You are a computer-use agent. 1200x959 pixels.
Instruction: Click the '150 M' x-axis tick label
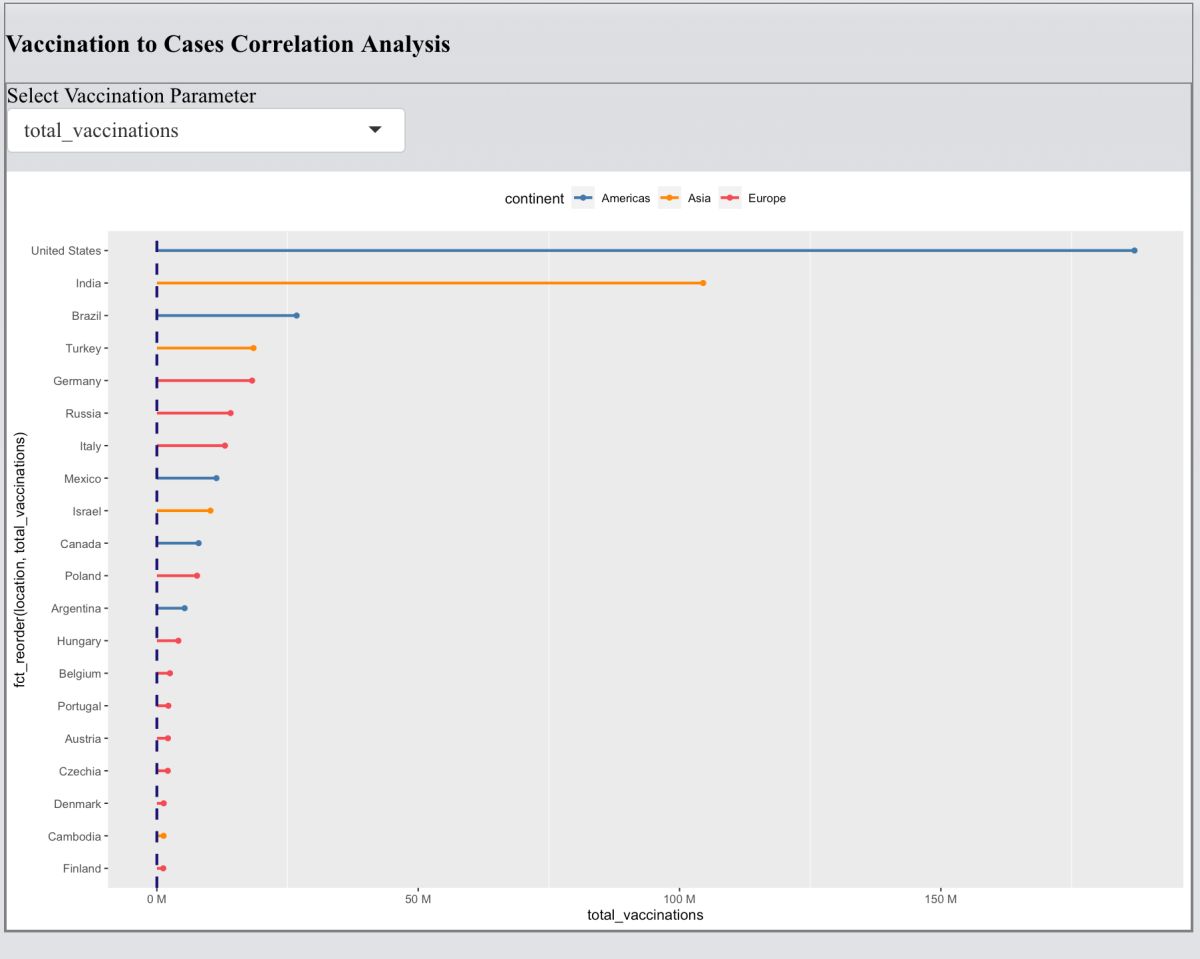tap(941, 900)
